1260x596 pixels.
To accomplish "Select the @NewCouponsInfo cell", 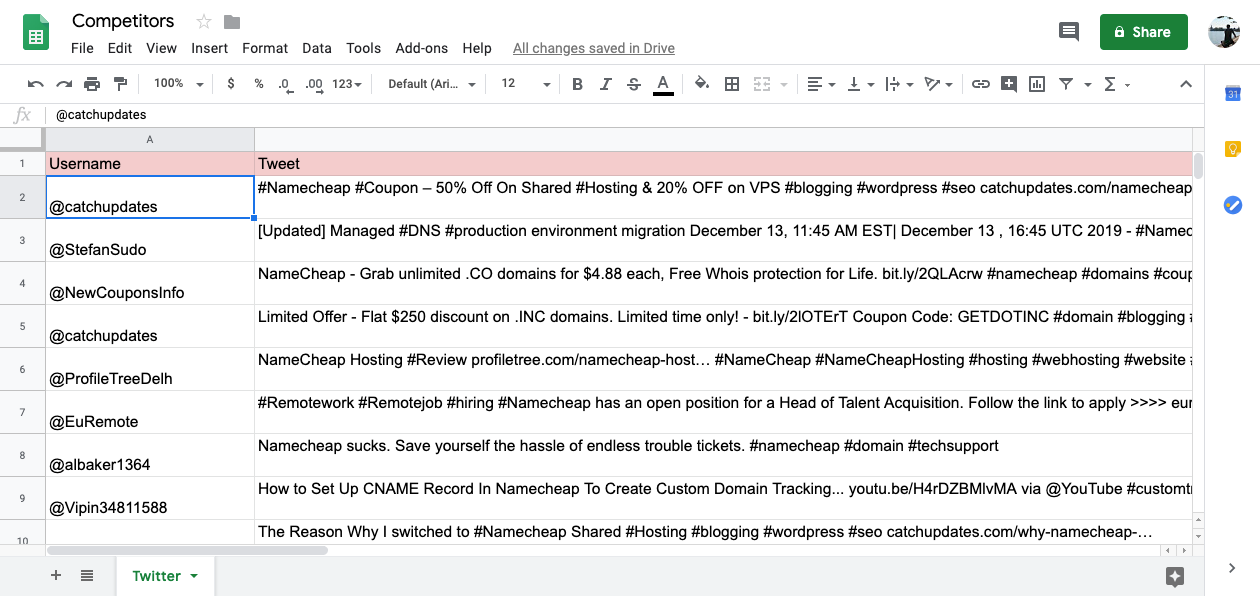I will [x=150, y=283].
